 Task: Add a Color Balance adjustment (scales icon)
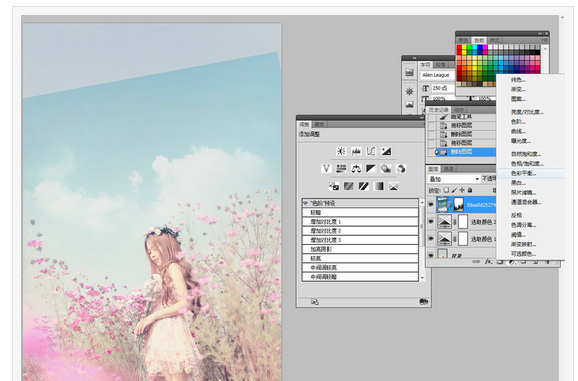pos(356,169)
